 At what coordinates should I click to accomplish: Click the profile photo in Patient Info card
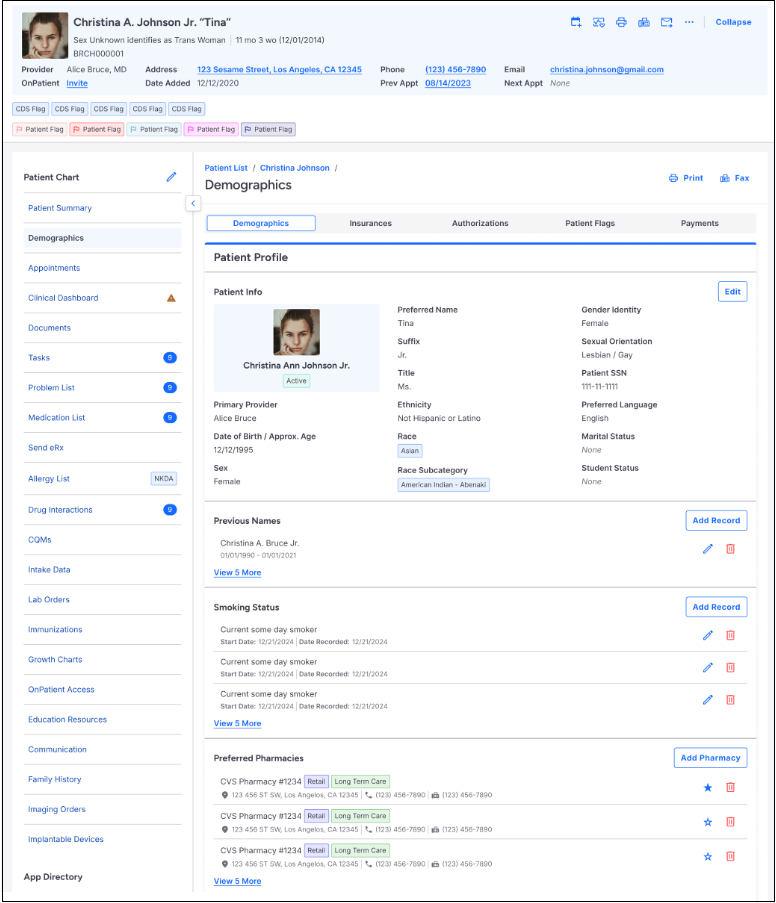[x=296, y=332]
